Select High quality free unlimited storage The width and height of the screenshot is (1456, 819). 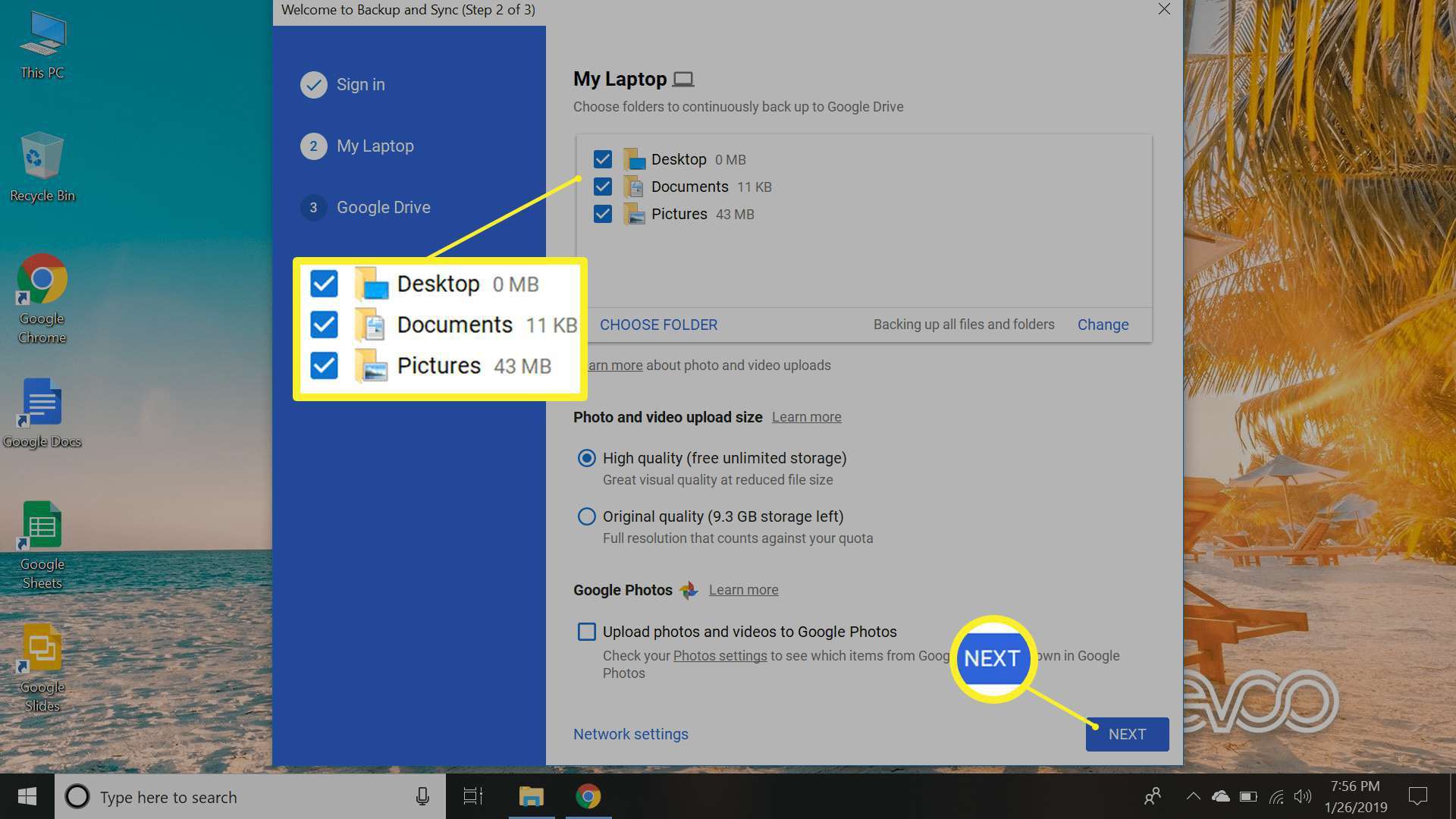585,458
